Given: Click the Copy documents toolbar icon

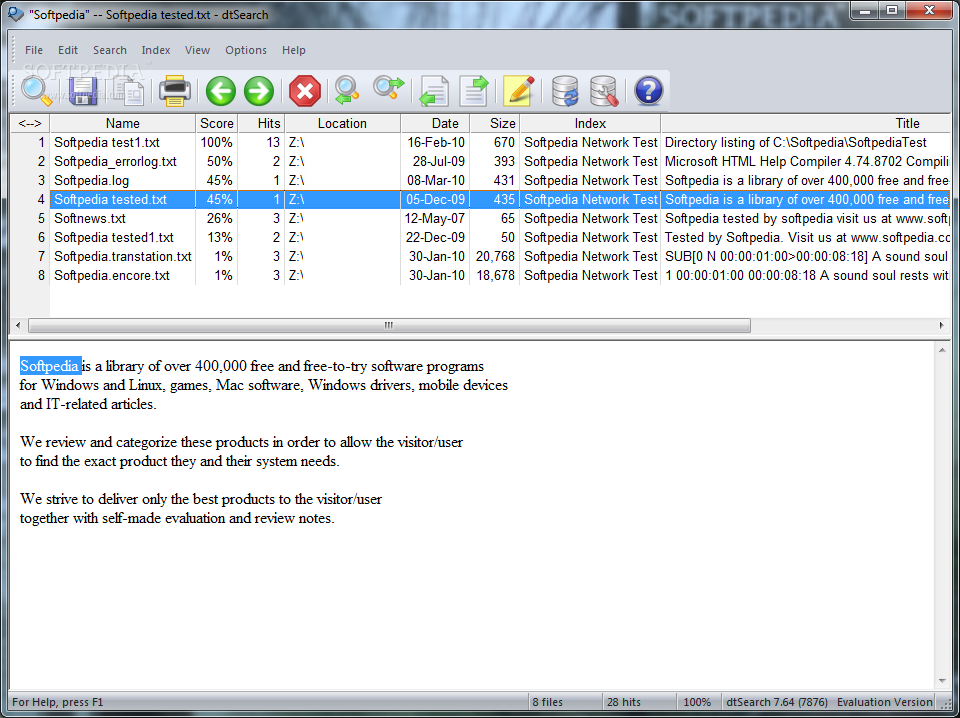Looking at the screenshot, I should [130, 92].
